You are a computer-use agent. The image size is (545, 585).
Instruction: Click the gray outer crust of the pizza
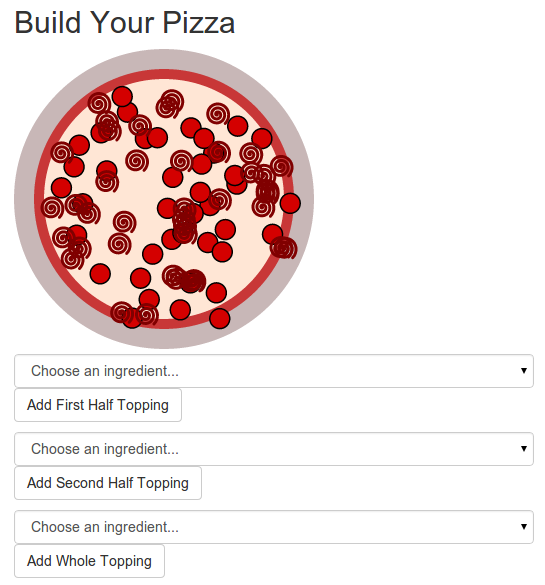[x=164, y=59]
